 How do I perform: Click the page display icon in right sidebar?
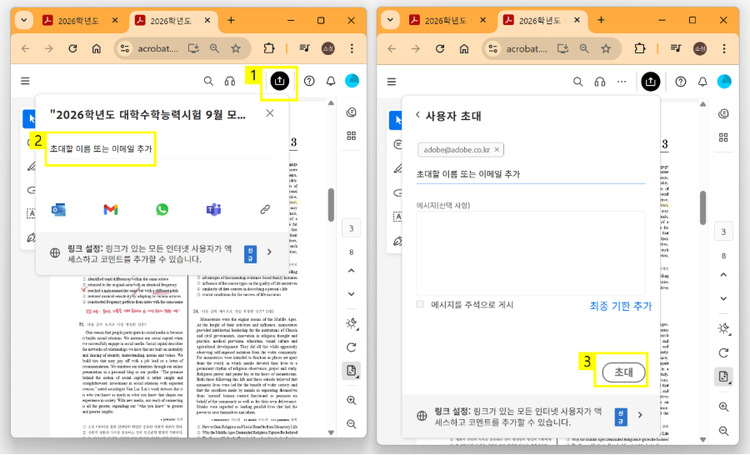coord(724,377)
